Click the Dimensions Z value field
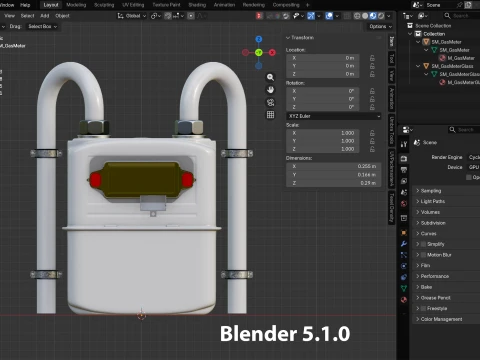Image resolution: width=480 pixels, height=360 pixels. [333, 183]
